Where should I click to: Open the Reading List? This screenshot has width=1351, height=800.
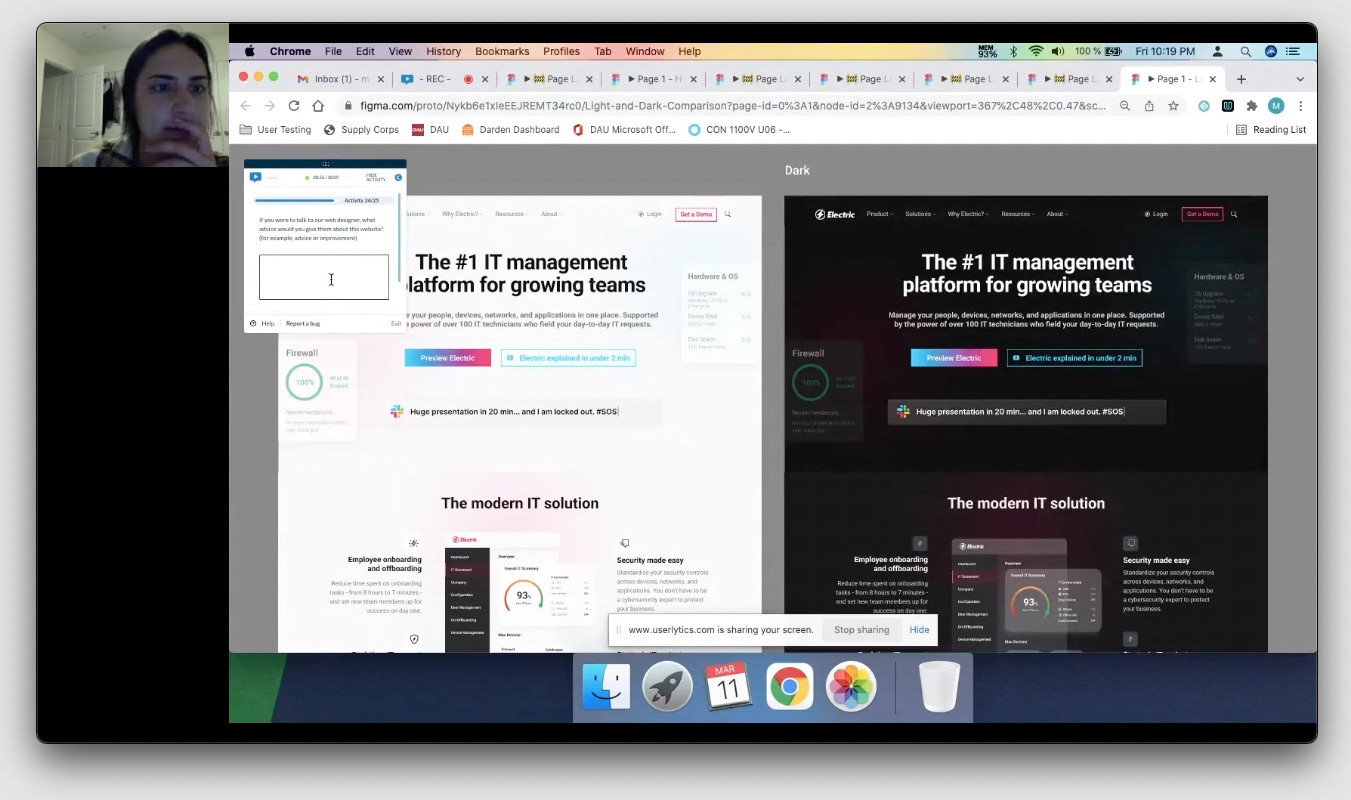point(1271,130)
